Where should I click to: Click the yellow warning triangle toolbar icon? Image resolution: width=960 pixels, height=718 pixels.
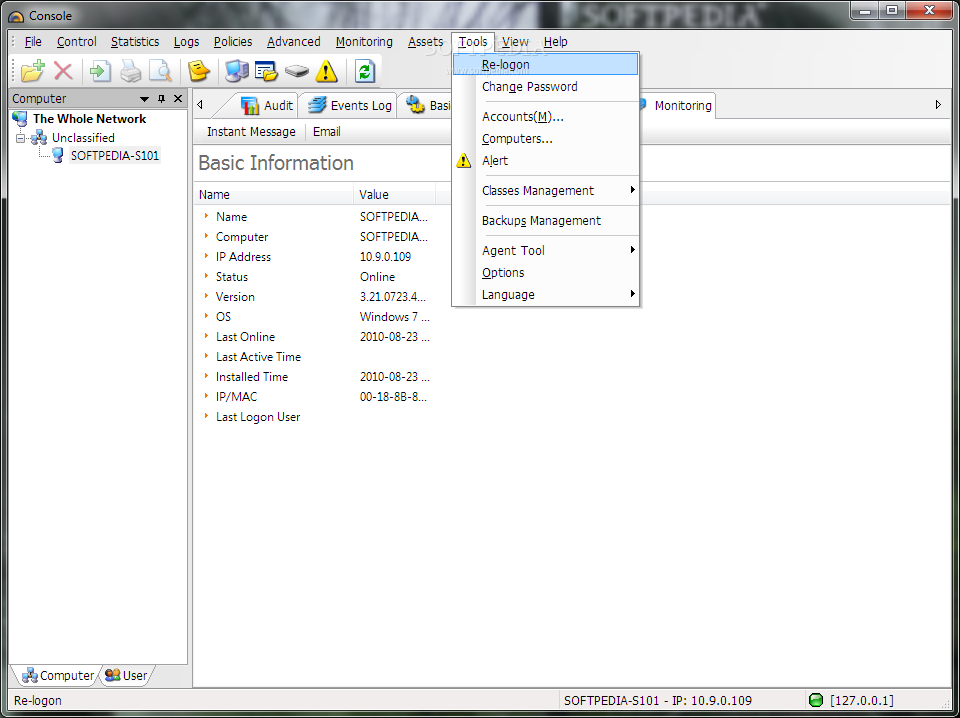point(326,72)
